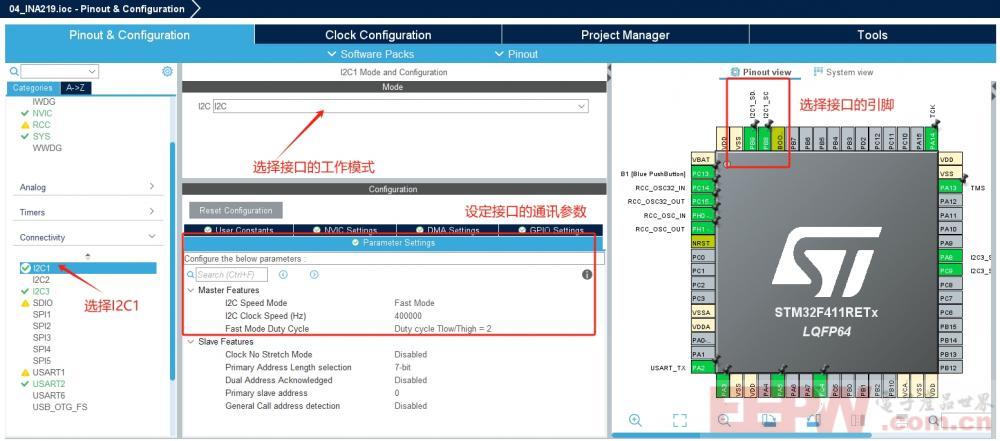
Task: Collapse the Master Features section
Action: (x=191, y=290)
